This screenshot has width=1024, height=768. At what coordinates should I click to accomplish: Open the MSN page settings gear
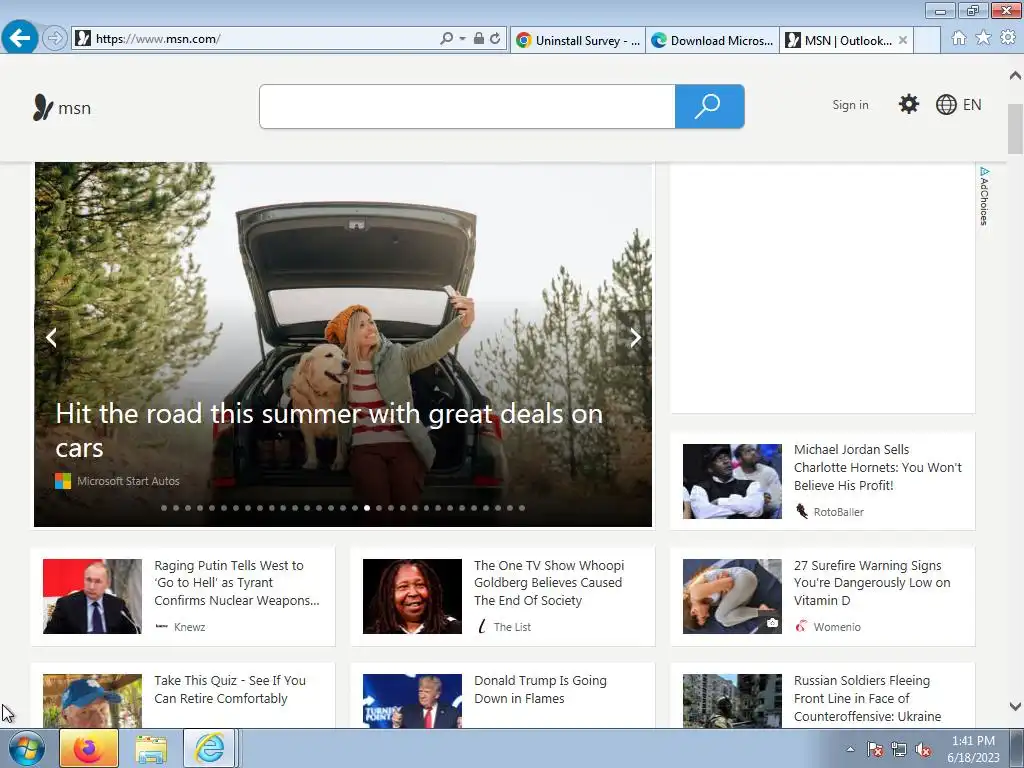tap(908, 104)
